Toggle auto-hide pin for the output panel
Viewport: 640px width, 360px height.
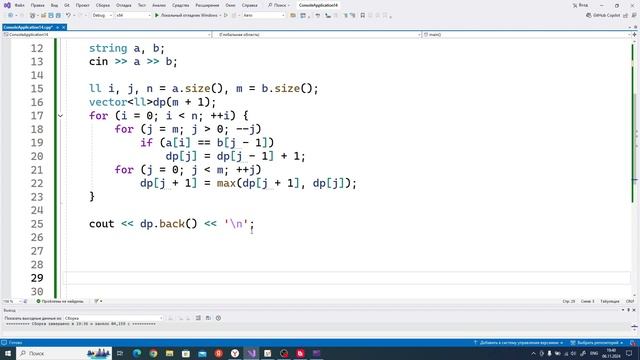point(629,310)
